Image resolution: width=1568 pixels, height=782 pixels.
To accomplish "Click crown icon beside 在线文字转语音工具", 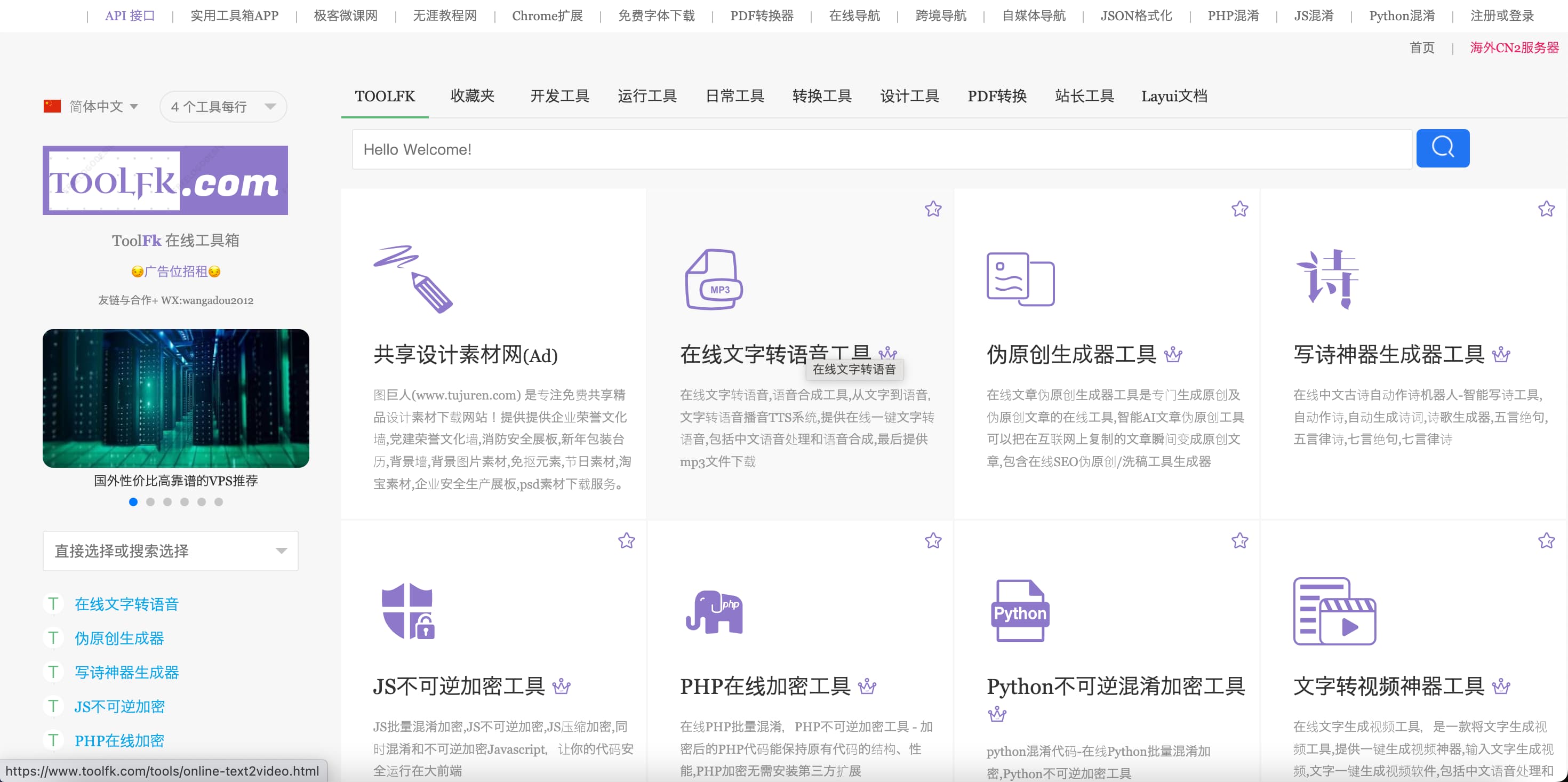I will tap(887, 353).
